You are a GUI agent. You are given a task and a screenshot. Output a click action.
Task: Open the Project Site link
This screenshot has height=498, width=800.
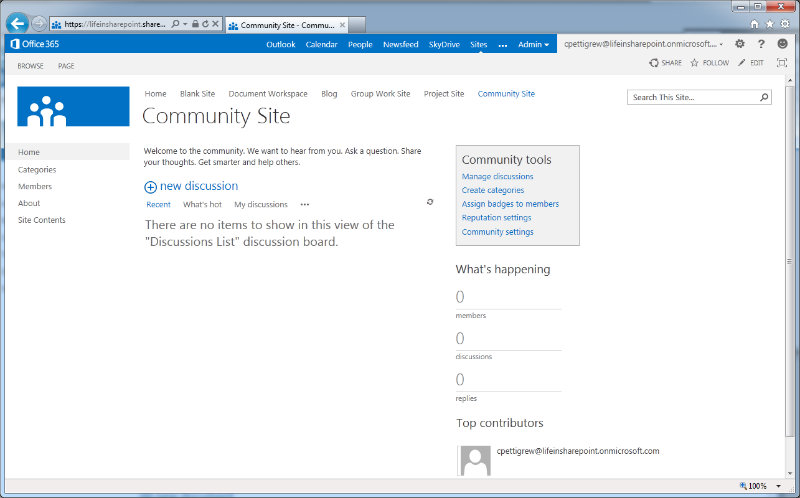(x=444, y=94)
